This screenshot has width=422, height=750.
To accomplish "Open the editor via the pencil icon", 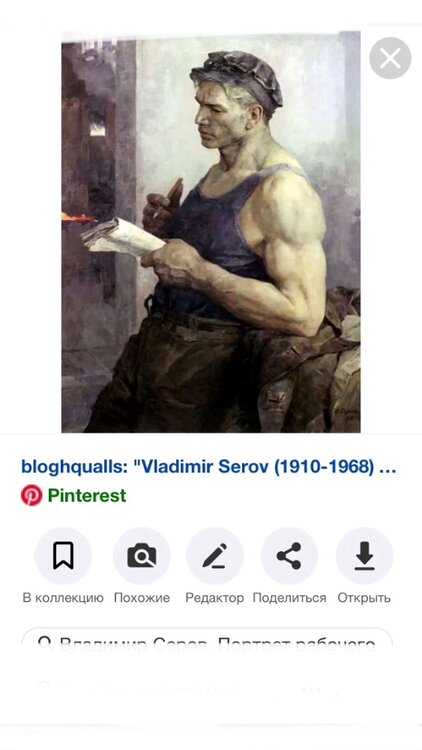I will (x=214, y=555).
